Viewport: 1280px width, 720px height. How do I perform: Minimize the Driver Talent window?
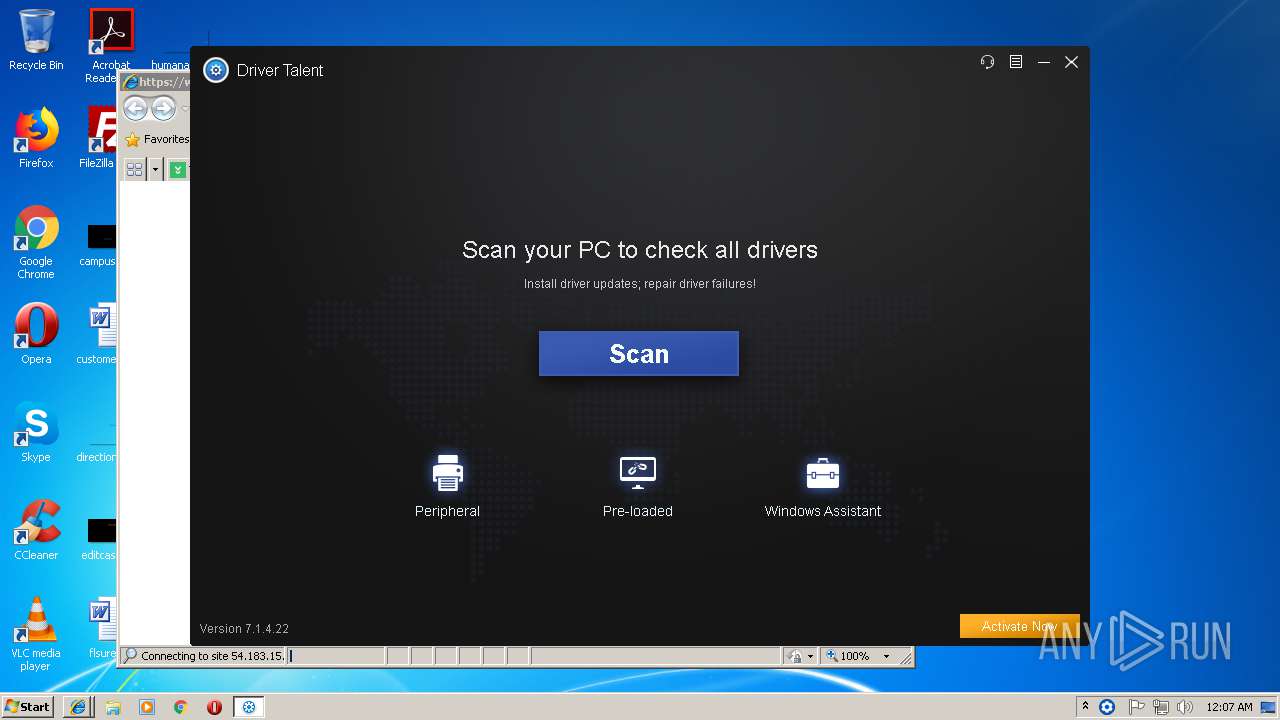1043,62
